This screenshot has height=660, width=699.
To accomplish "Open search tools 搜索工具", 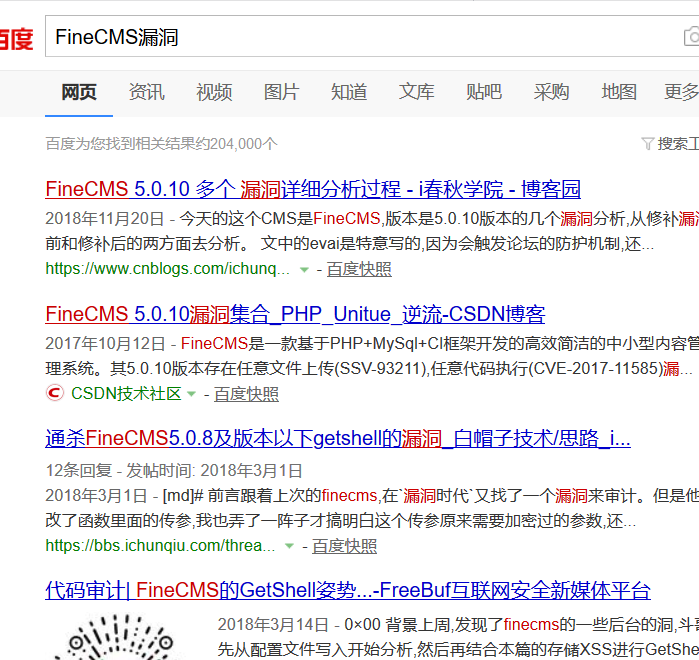I will click(678, 143).
